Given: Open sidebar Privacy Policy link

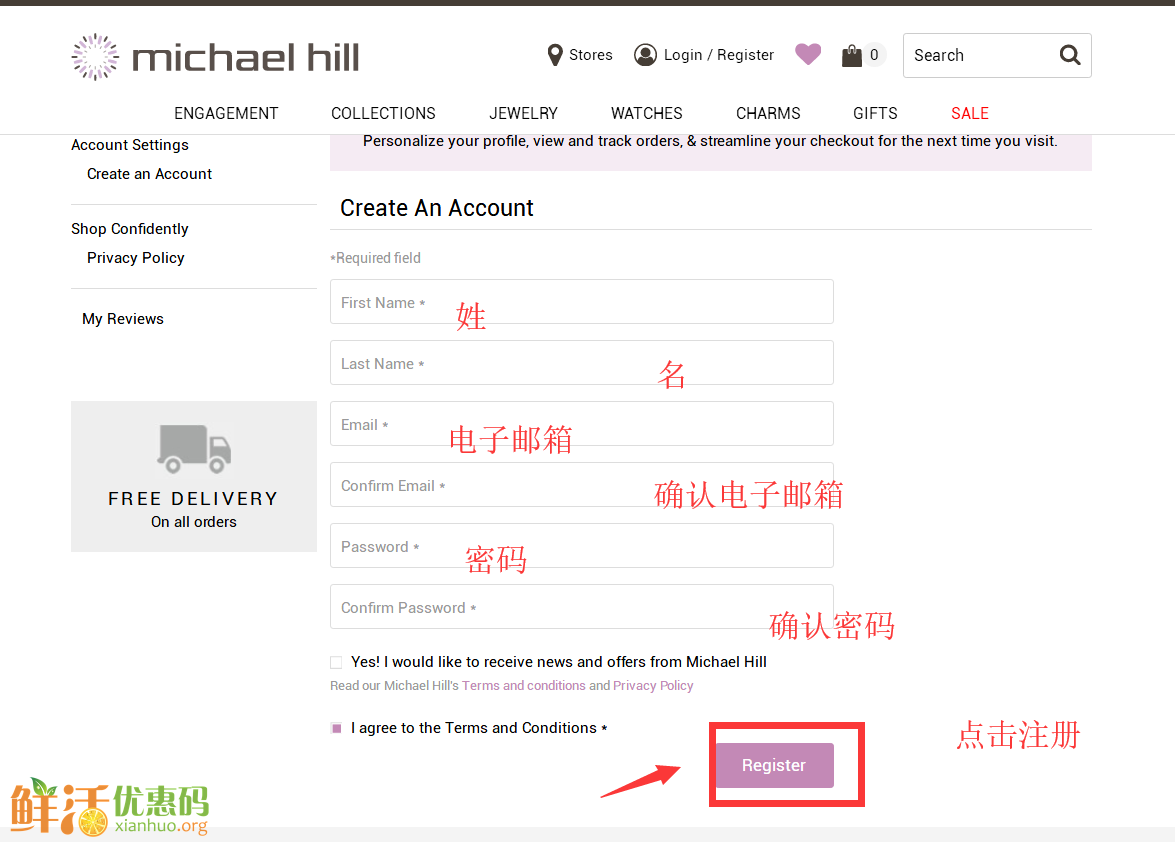Looking at the screenshot, I should pos(136,258).
